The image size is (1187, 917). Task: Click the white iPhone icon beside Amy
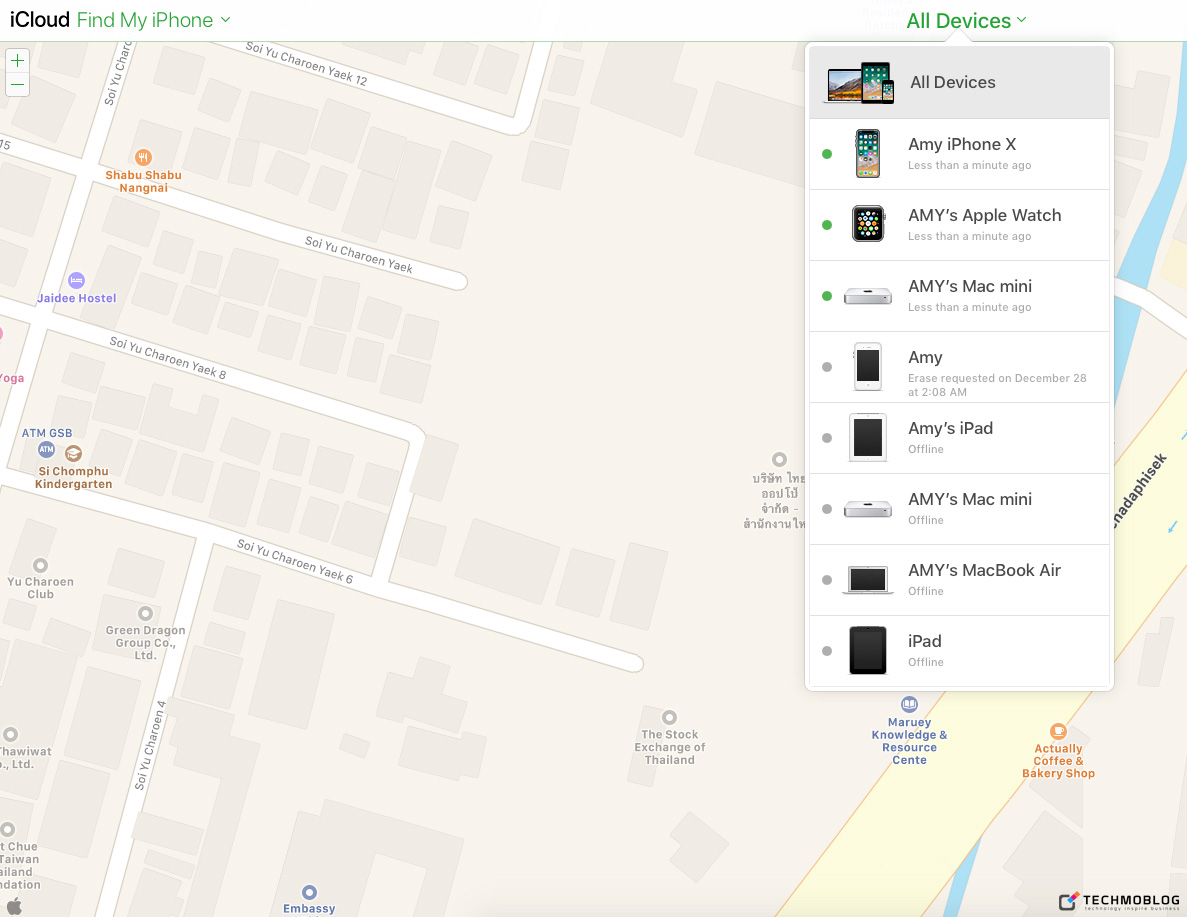coord(868,366)
